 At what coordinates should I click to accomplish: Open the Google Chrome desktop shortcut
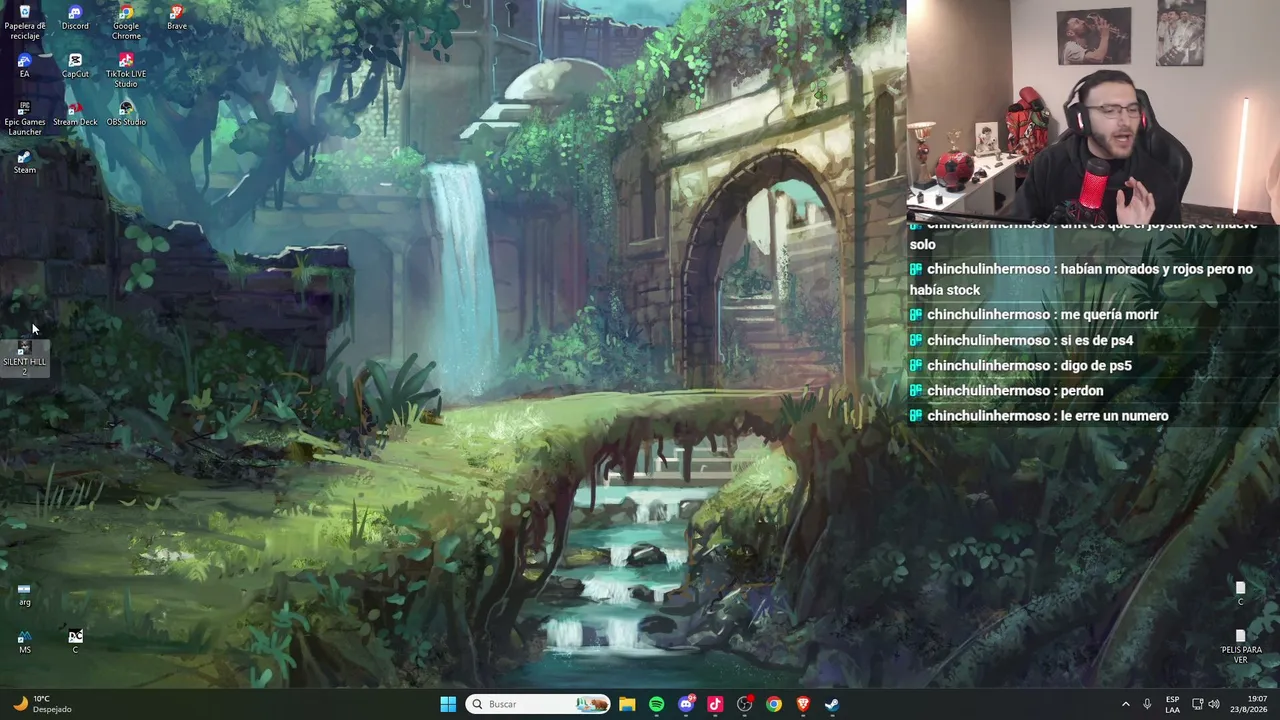click(126, 20)
